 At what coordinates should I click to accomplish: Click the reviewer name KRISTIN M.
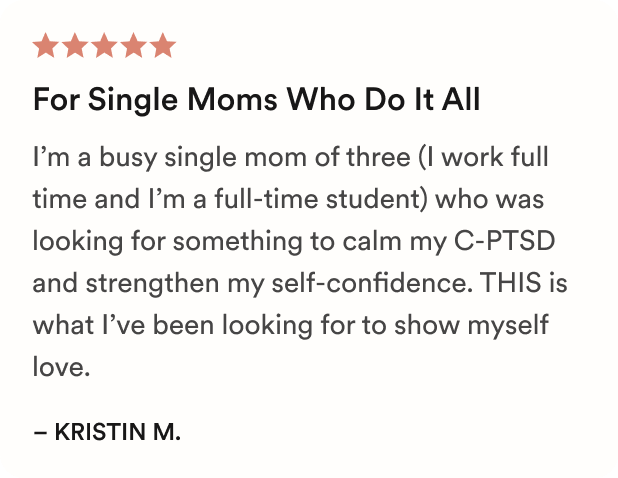click(x=117, y=432)
